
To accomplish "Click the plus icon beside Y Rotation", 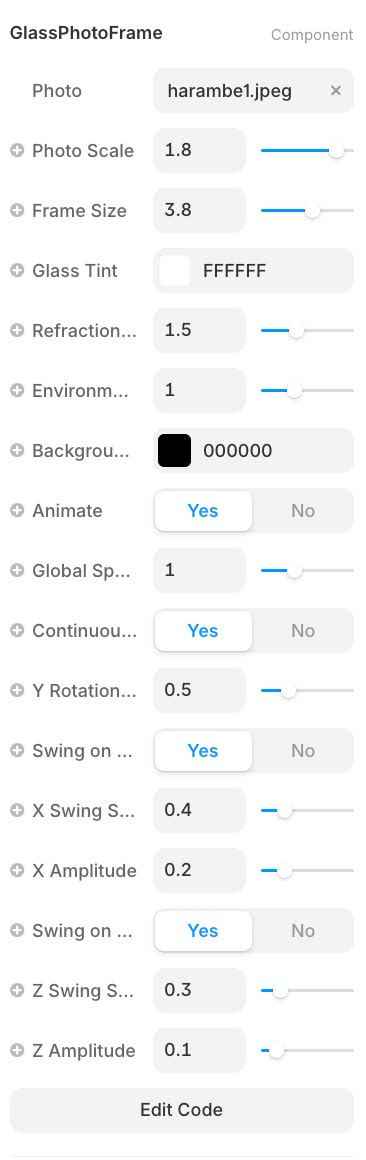I will [x=17, y=690].
